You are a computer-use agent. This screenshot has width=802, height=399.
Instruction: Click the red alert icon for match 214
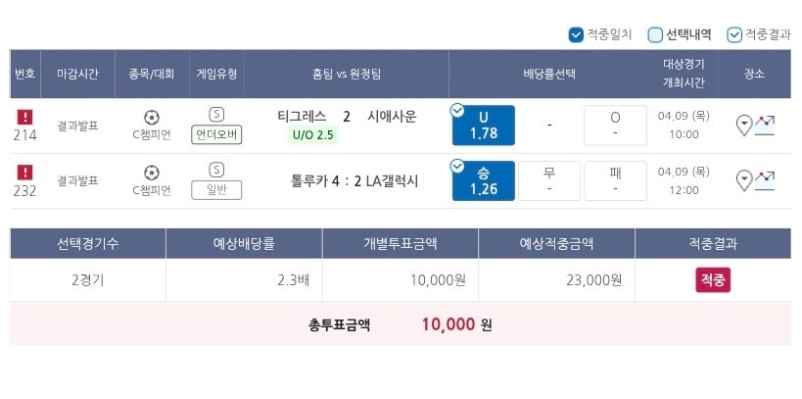tap(25, 117)
